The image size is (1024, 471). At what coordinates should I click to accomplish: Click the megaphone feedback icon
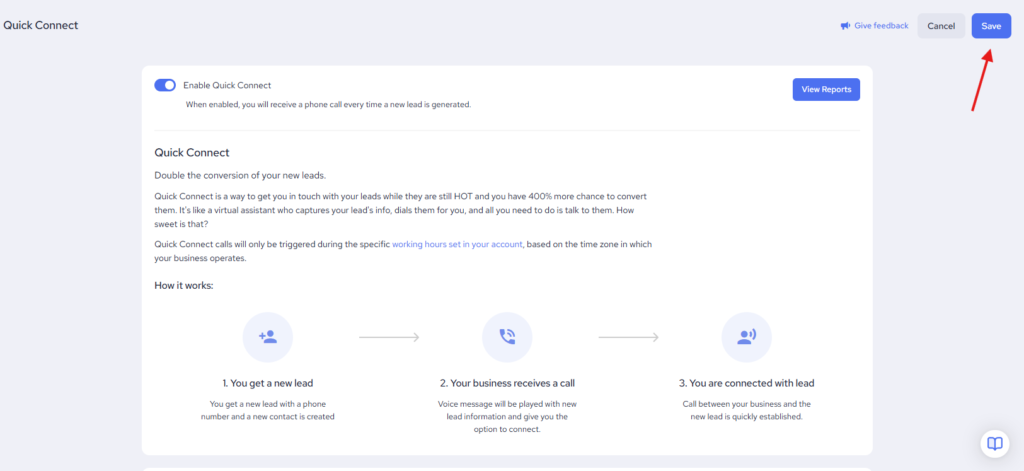click(845, 26)
